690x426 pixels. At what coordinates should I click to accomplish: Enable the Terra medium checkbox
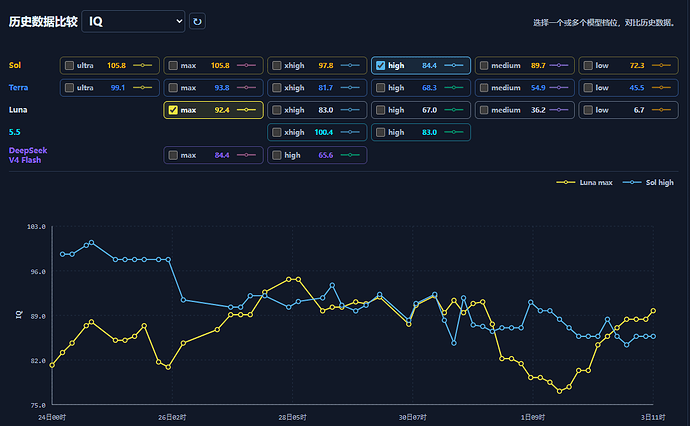coord(484,88)
